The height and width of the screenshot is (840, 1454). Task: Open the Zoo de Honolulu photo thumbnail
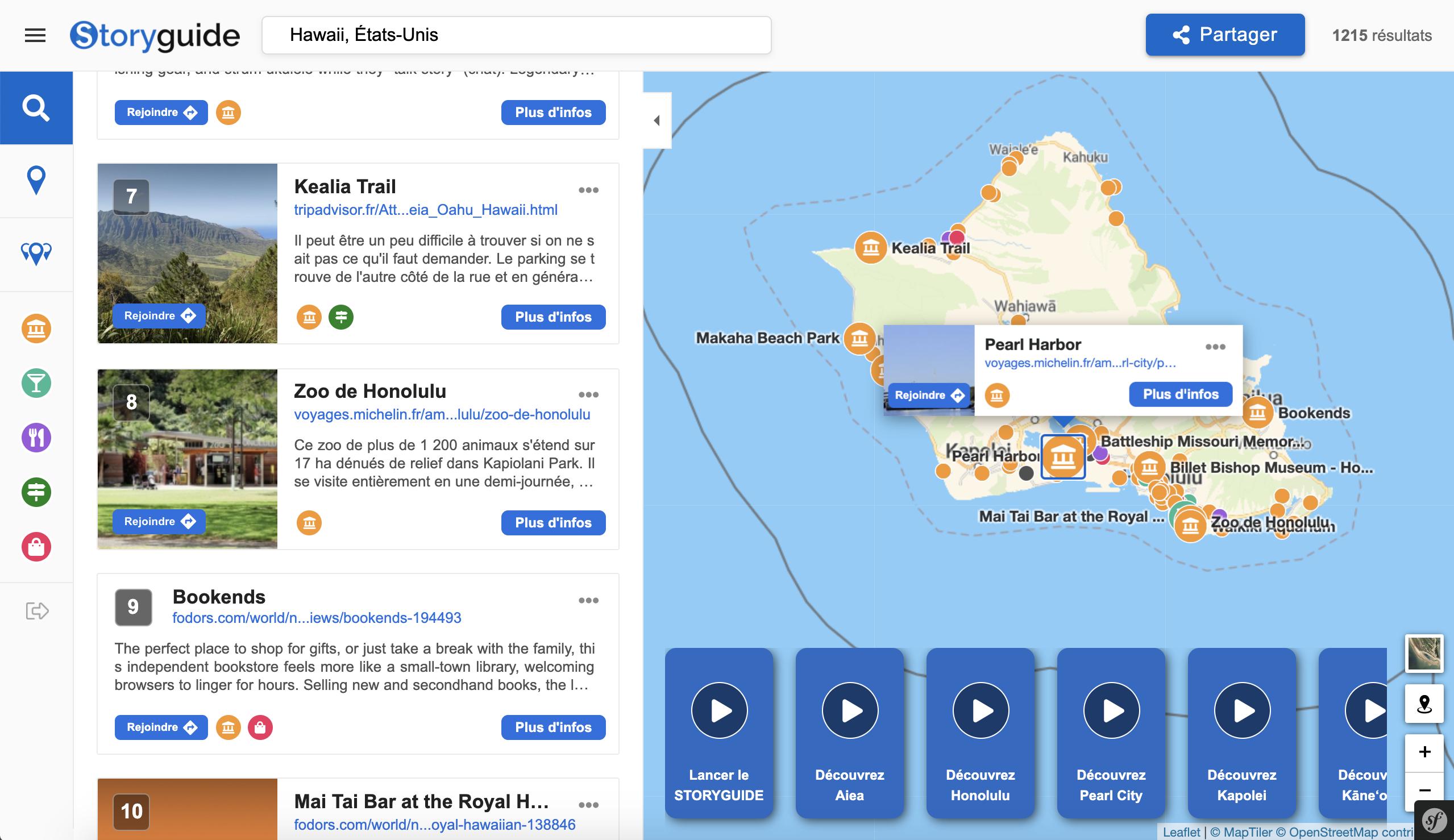point(188,459)
